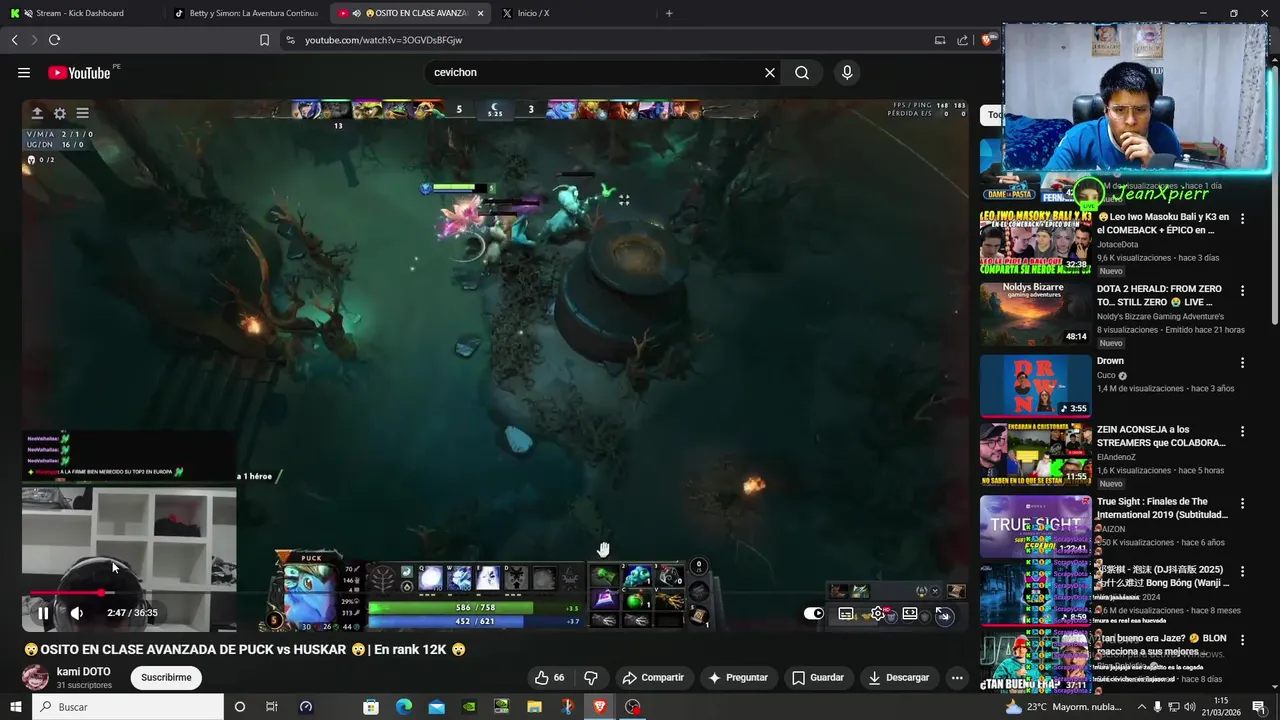
Task: Switch to theater mode in the player
Action: coord(910,614)
